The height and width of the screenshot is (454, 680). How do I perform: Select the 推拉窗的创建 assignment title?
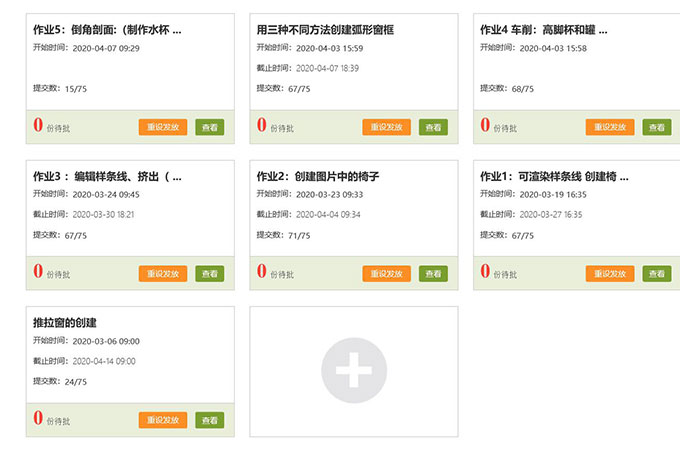point(65,322)
